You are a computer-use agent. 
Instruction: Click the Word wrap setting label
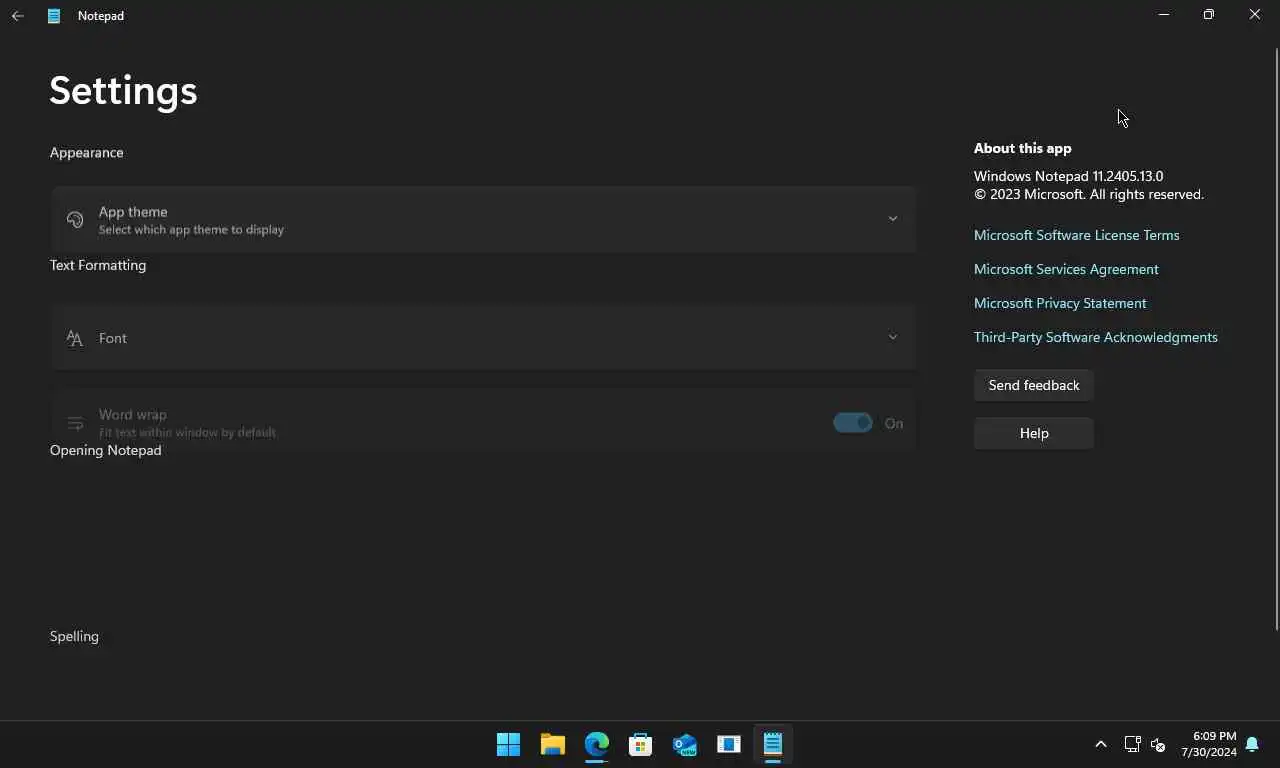click(133, 414)
